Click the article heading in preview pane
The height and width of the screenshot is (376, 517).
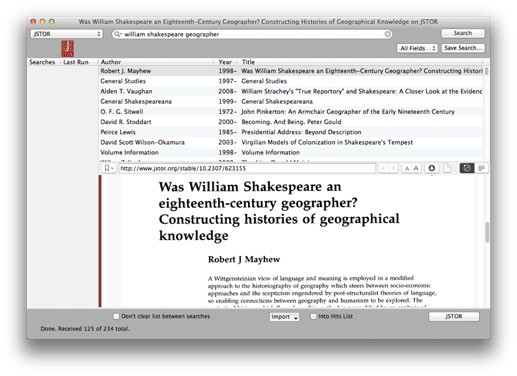coord(279,211)
